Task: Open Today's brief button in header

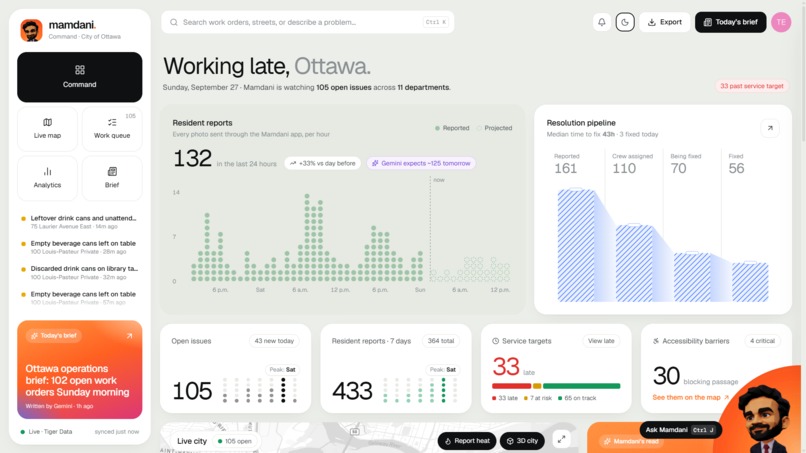Action: pos(730,22)
